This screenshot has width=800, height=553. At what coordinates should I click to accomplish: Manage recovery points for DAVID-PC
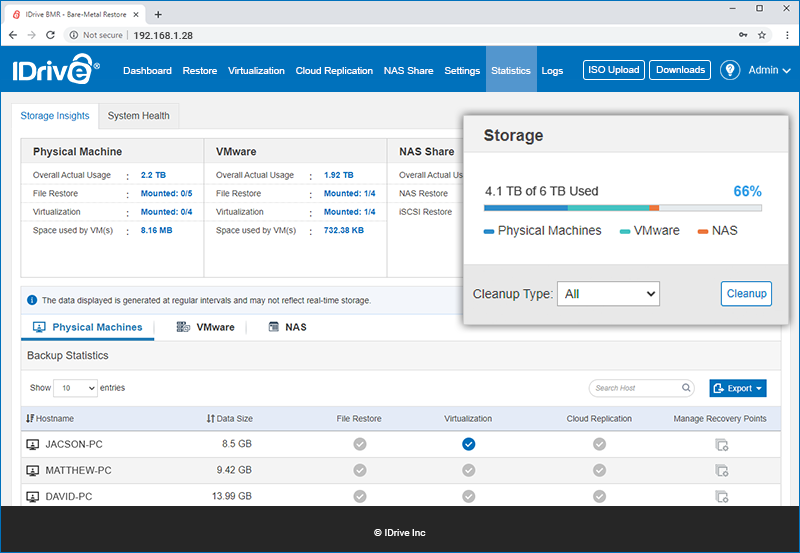(x=722, y=496)
